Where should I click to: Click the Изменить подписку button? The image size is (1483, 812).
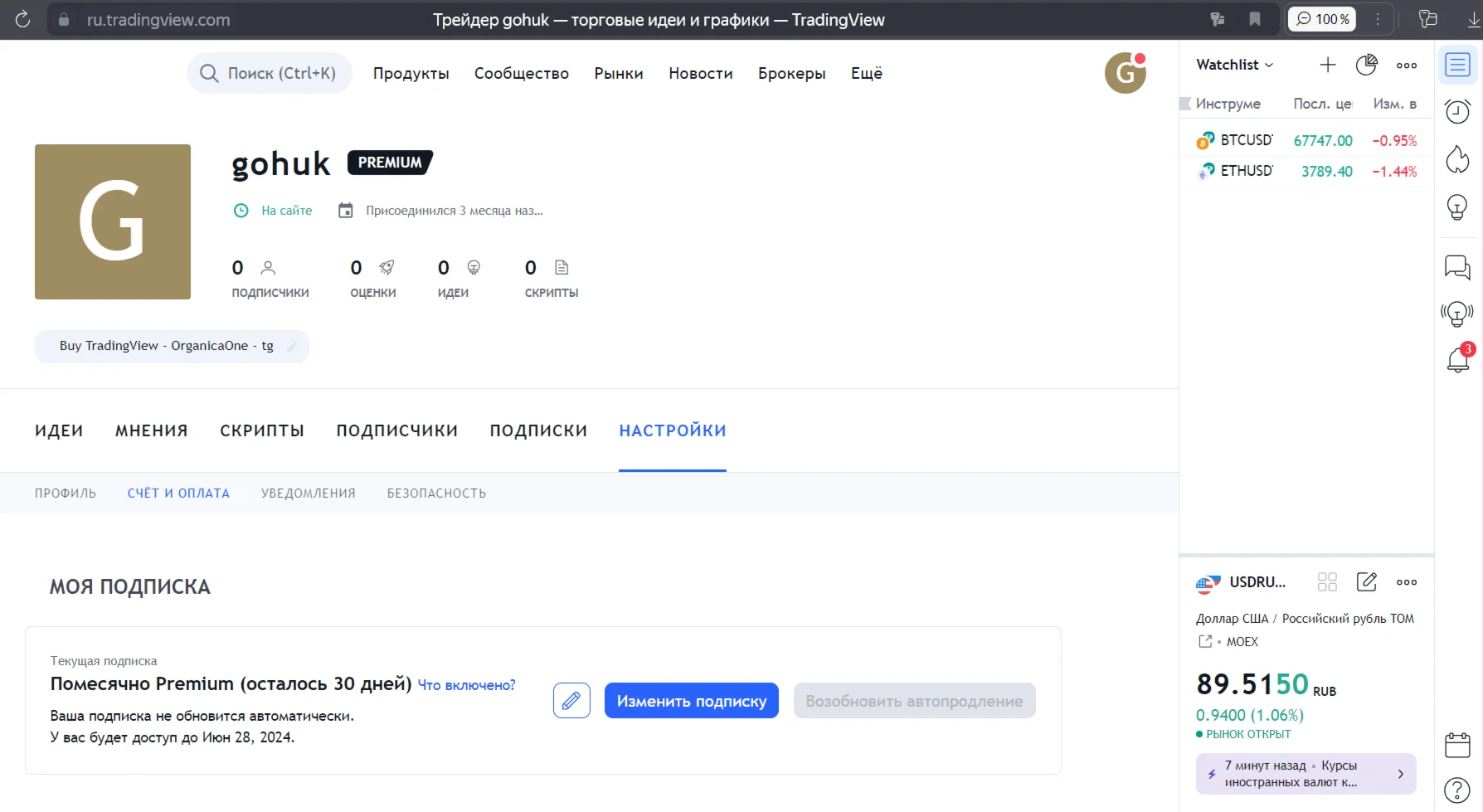pyautogui.click(x=692, y=701)
